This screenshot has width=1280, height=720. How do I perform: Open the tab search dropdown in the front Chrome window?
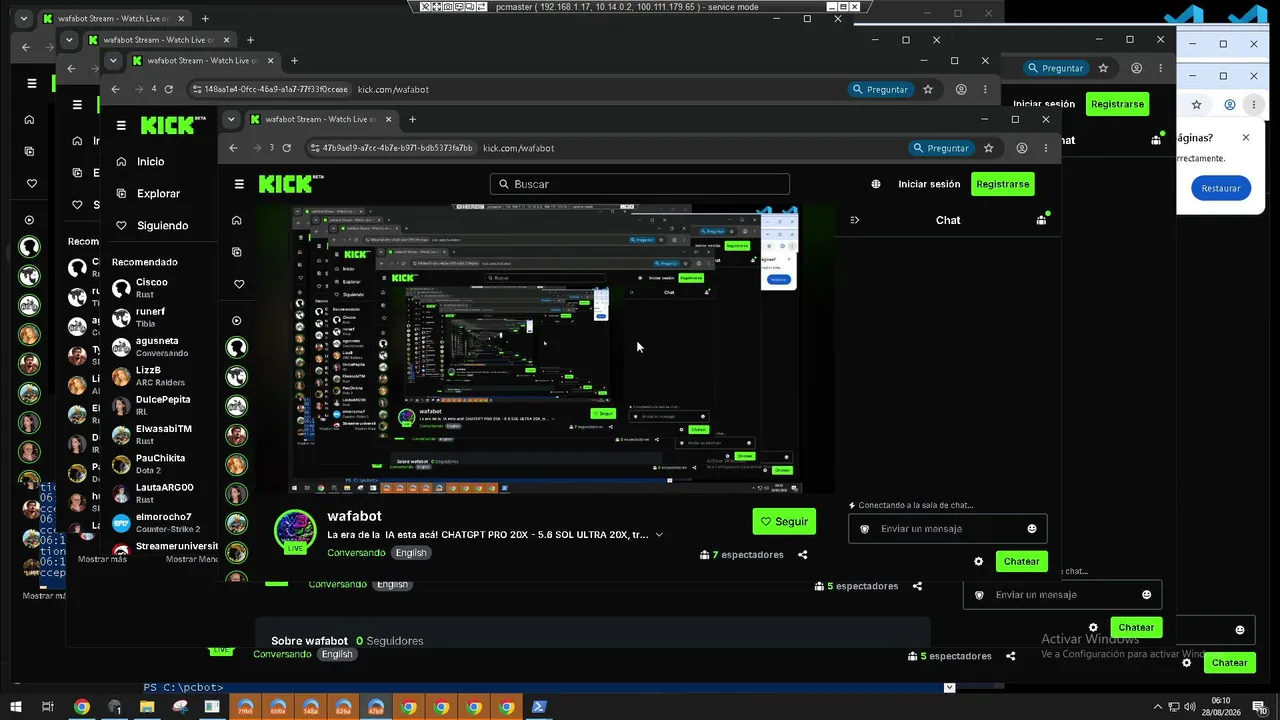[231, 119]
